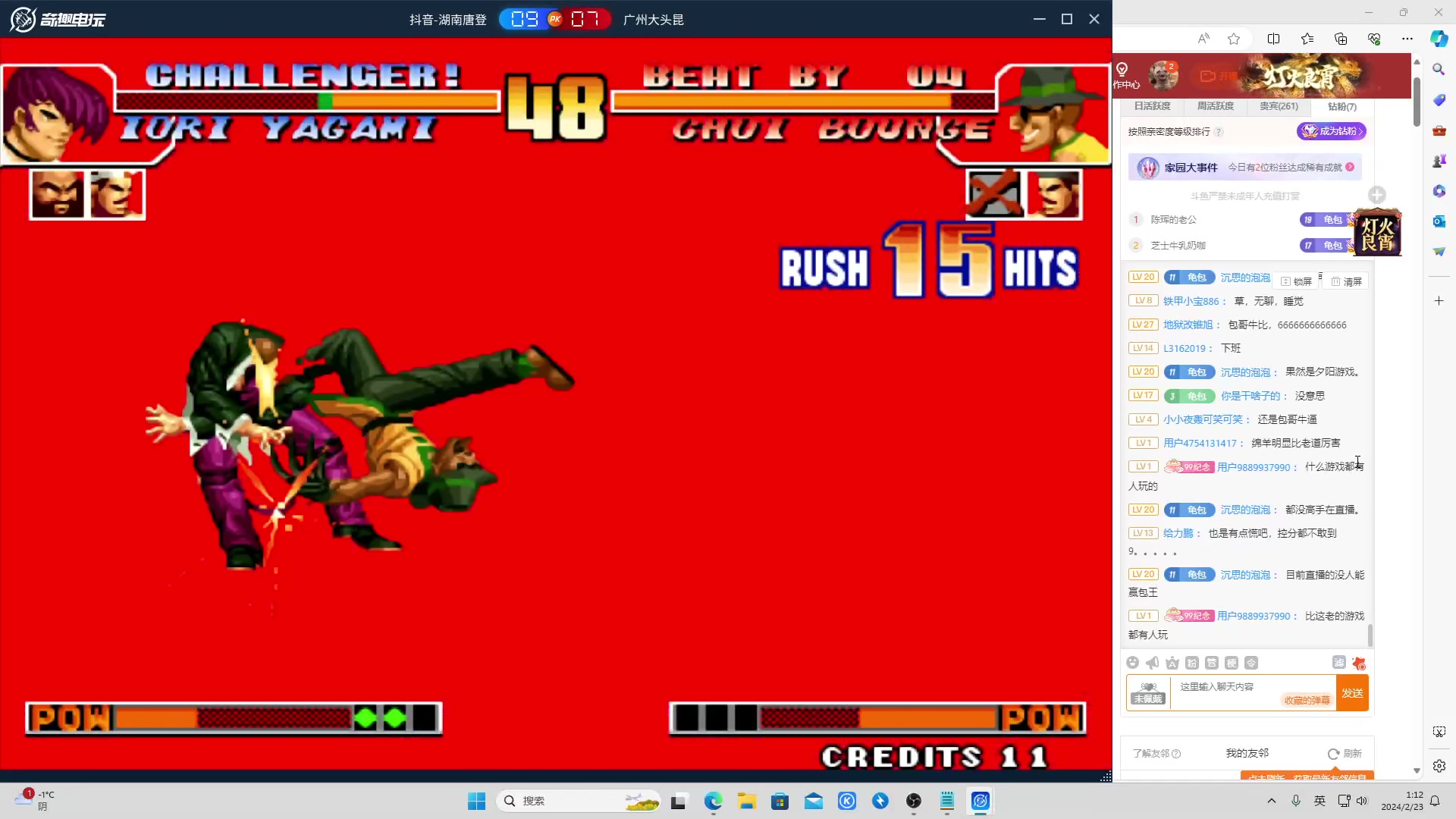Click the read aloud icon
Viewport: 1456px width, 819px height.
[x=1203, y=39]
